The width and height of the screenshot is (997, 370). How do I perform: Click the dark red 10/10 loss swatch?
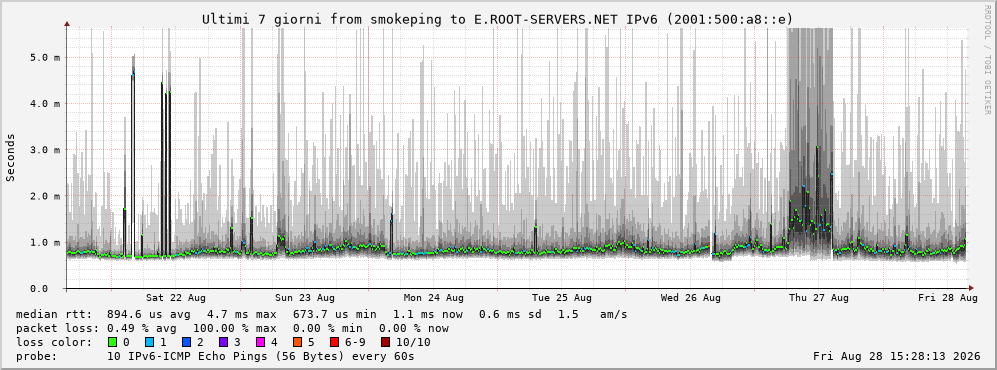(x=385, y=342)
